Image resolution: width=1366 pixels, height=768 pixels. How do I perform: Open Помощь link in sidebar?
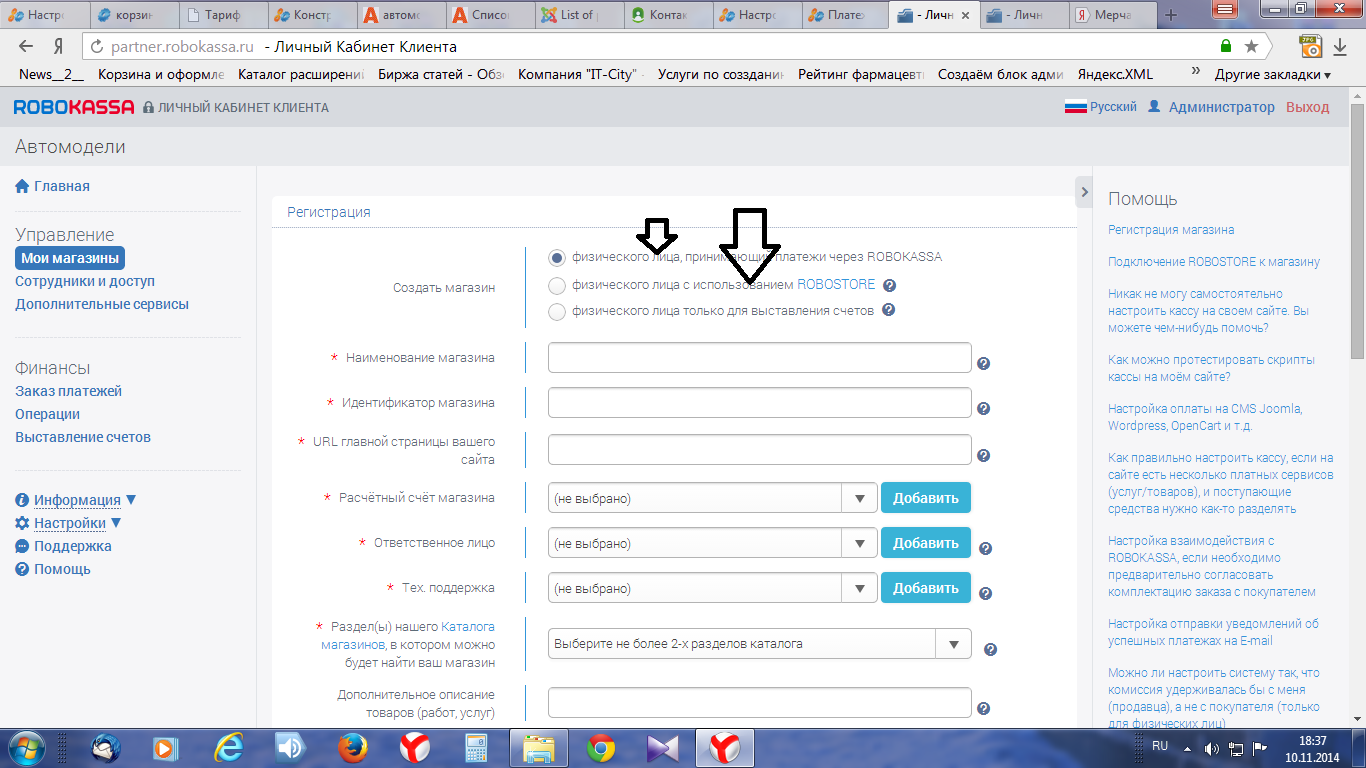click(x=53, y=569)
